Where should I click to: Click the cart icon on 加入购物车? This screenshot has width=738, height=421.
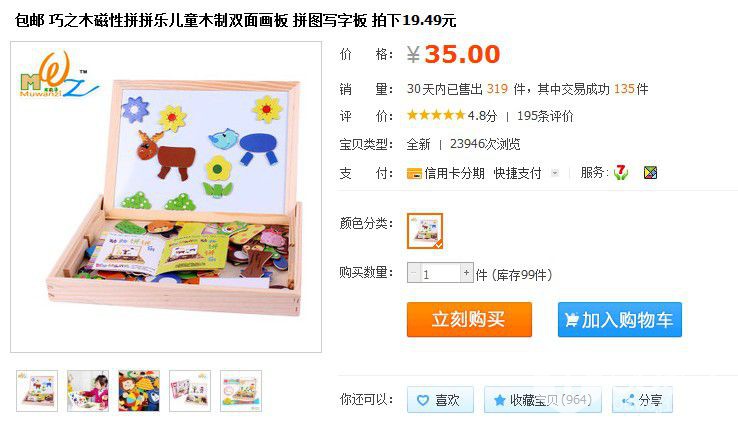[572, 320]
